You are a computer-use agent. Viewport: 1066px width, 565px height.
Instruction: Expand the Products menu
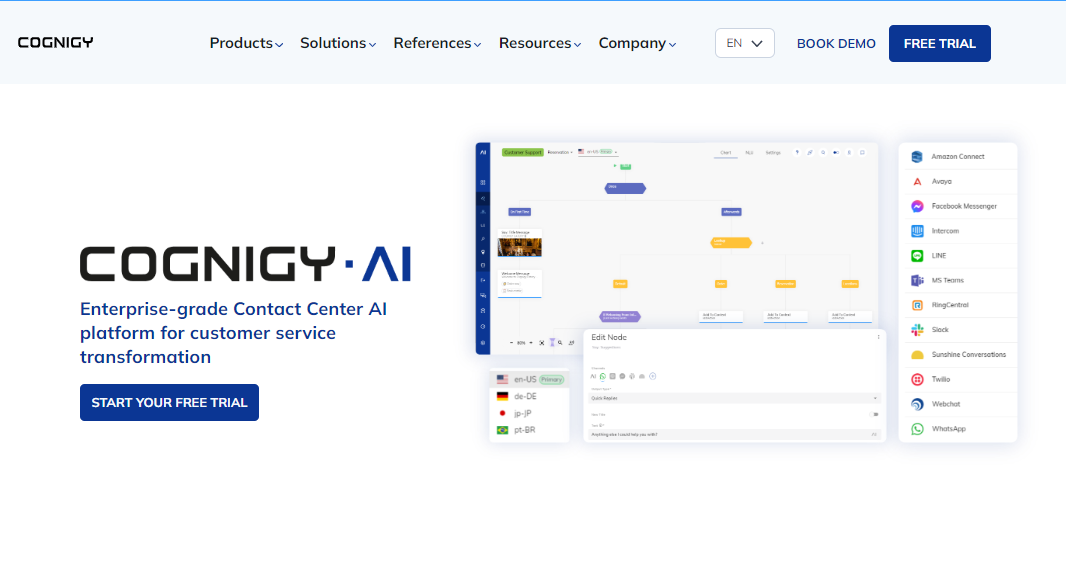pos(246,43)
